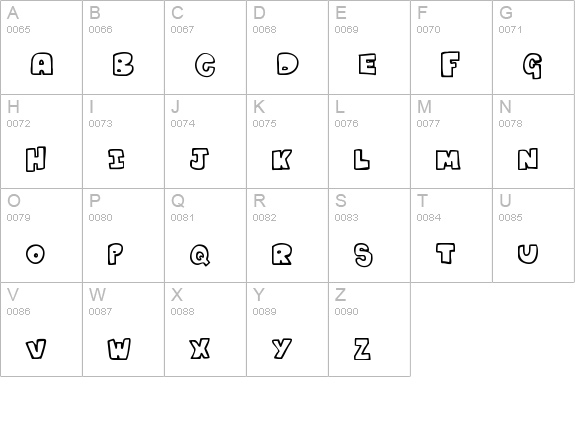
Task: Select the outlined H character
Action: [x=36, y=159]
